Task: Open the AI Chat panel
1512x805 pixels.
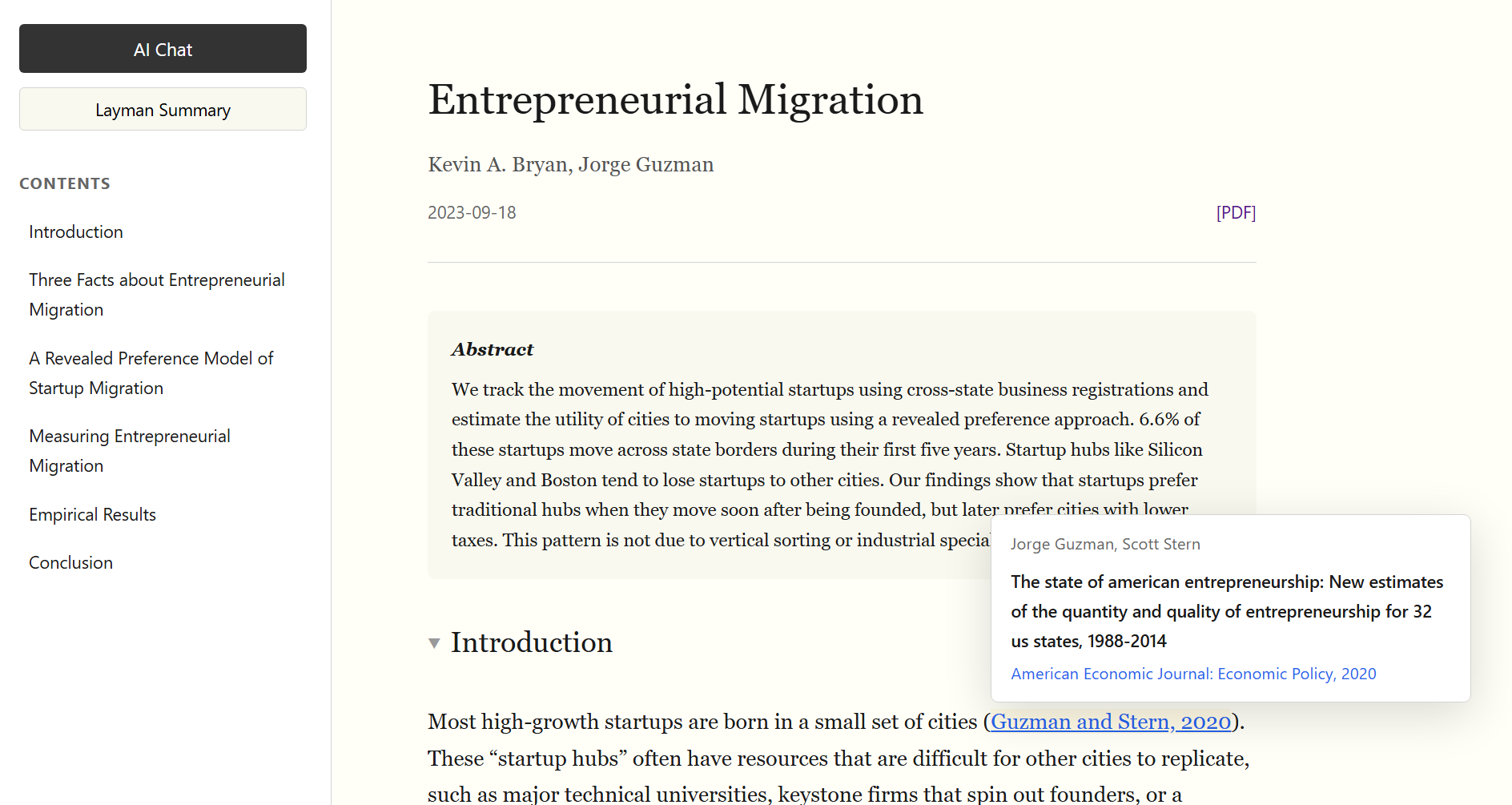Action: coord(163,49)
